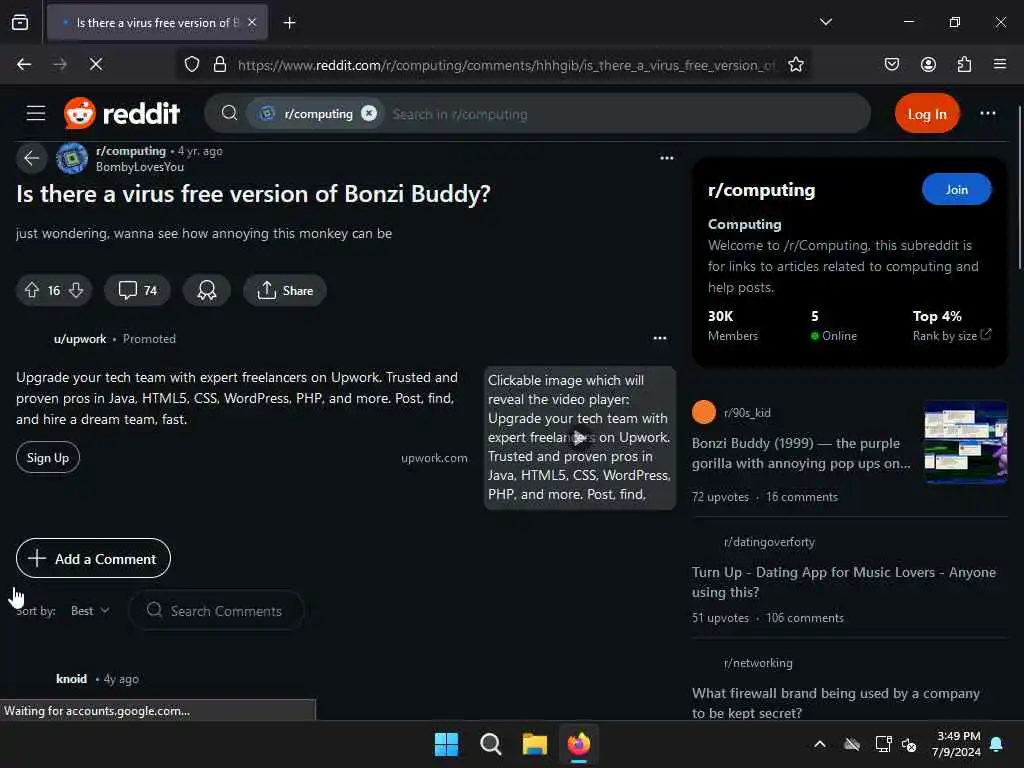This screenshot has height=768, width=1024.
Task: Open r/computing community avatar
Action: tap(72, 159)
